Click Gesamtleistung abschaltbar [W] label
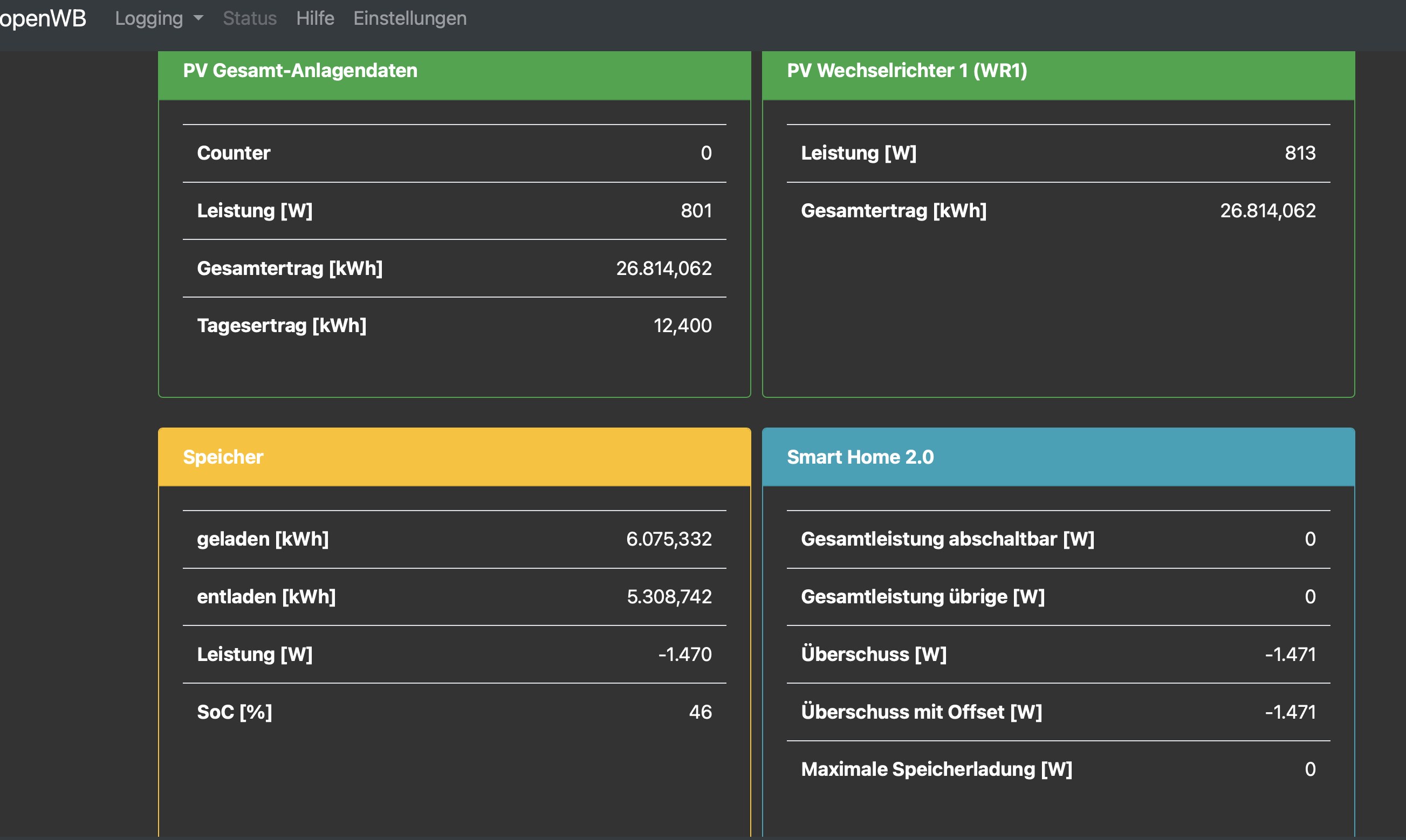Image resolution: width=1406 pixels, height=840 pixels. [x=947, y=540]
